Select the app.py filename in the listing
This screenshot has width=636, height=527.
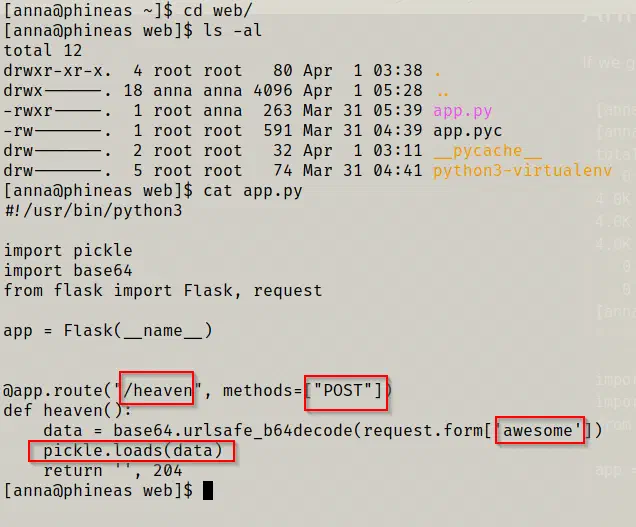tap(462, 111)
